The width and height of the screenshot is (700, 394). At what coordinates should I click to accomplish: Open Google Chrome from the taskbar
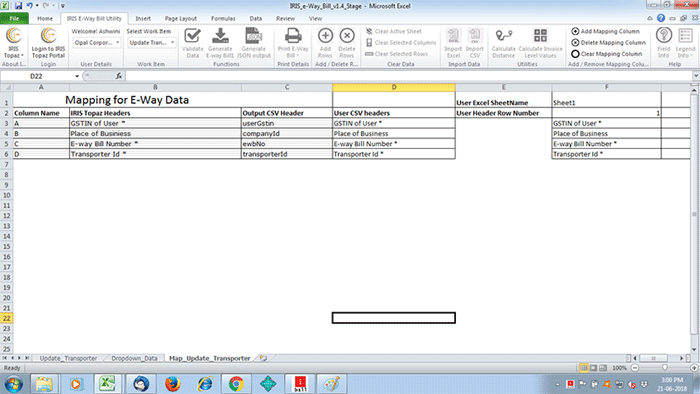coord(236,383)
